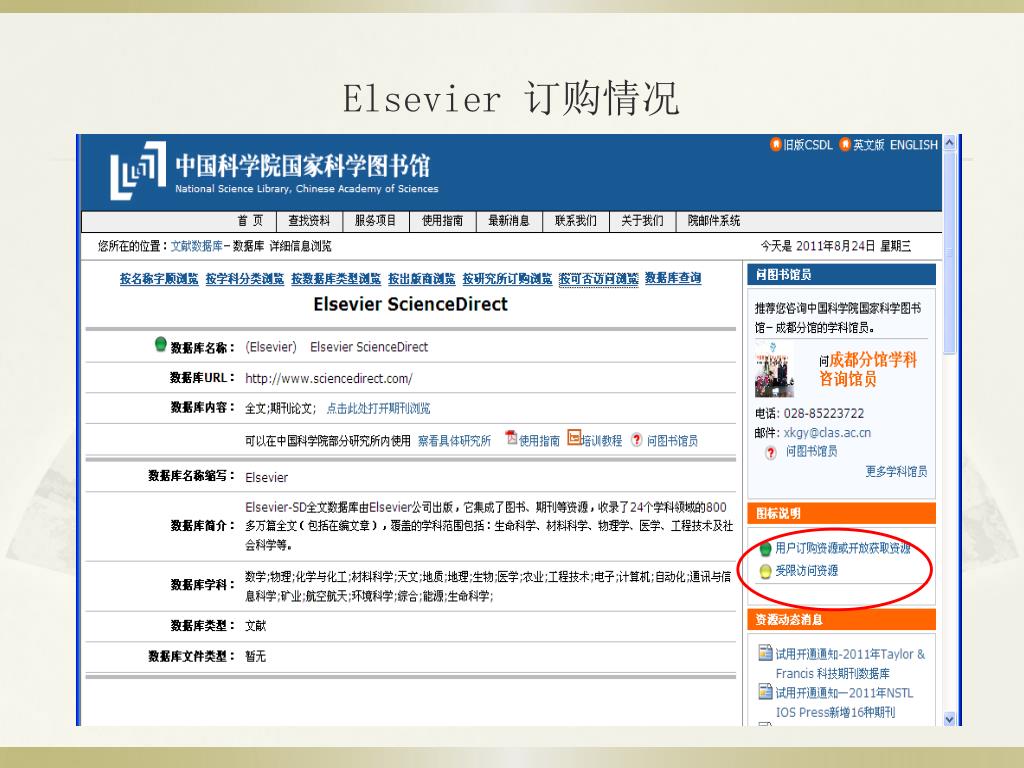Click the 问图书馆员 sidebar panel header
1024x768 pixels.
coord(841,274)
